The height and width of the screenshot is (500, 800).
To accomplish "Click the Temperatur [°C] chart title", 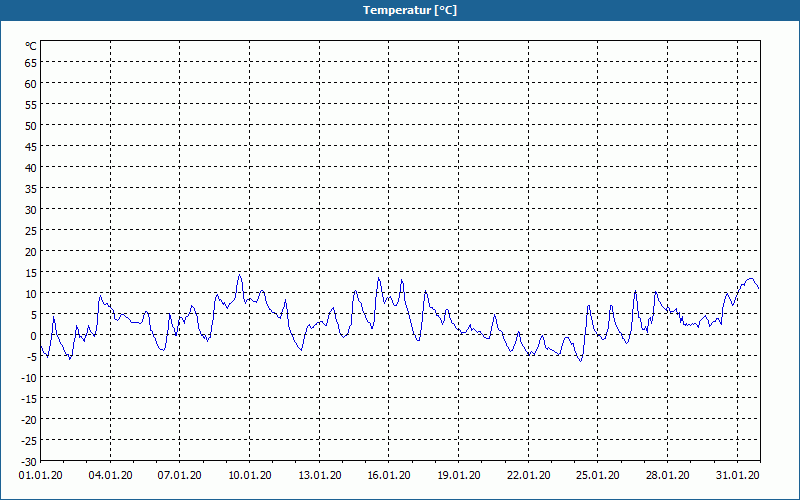I will pyautogui.click(x=410, y=10).
